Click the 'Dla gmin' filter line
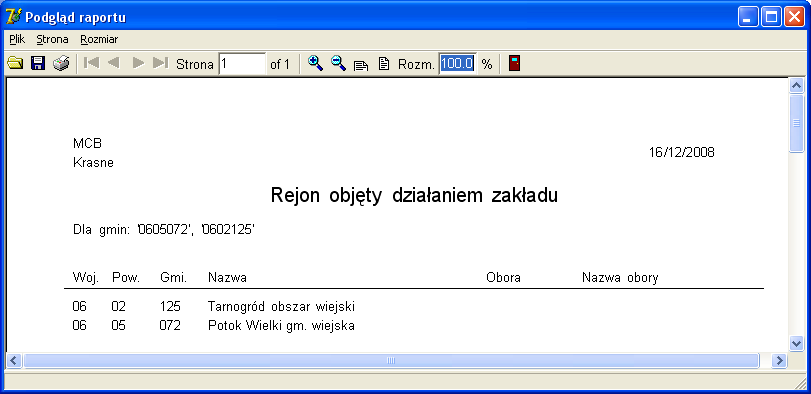 (164, 229)
